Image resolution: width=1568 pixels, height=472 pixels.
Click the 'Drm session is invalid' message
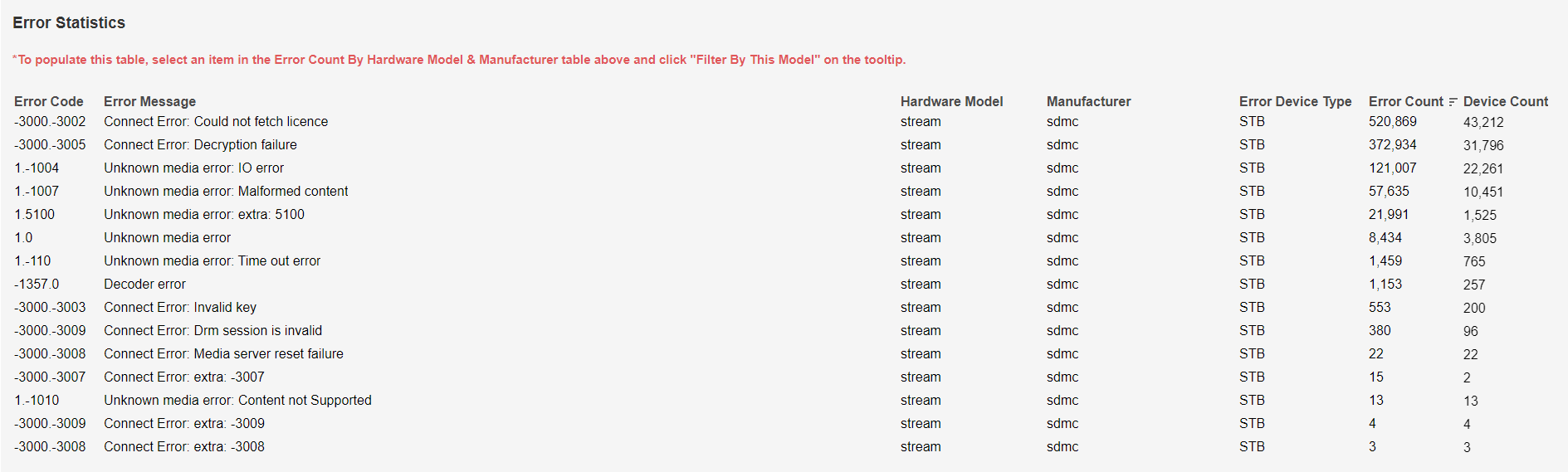point(212,331)
